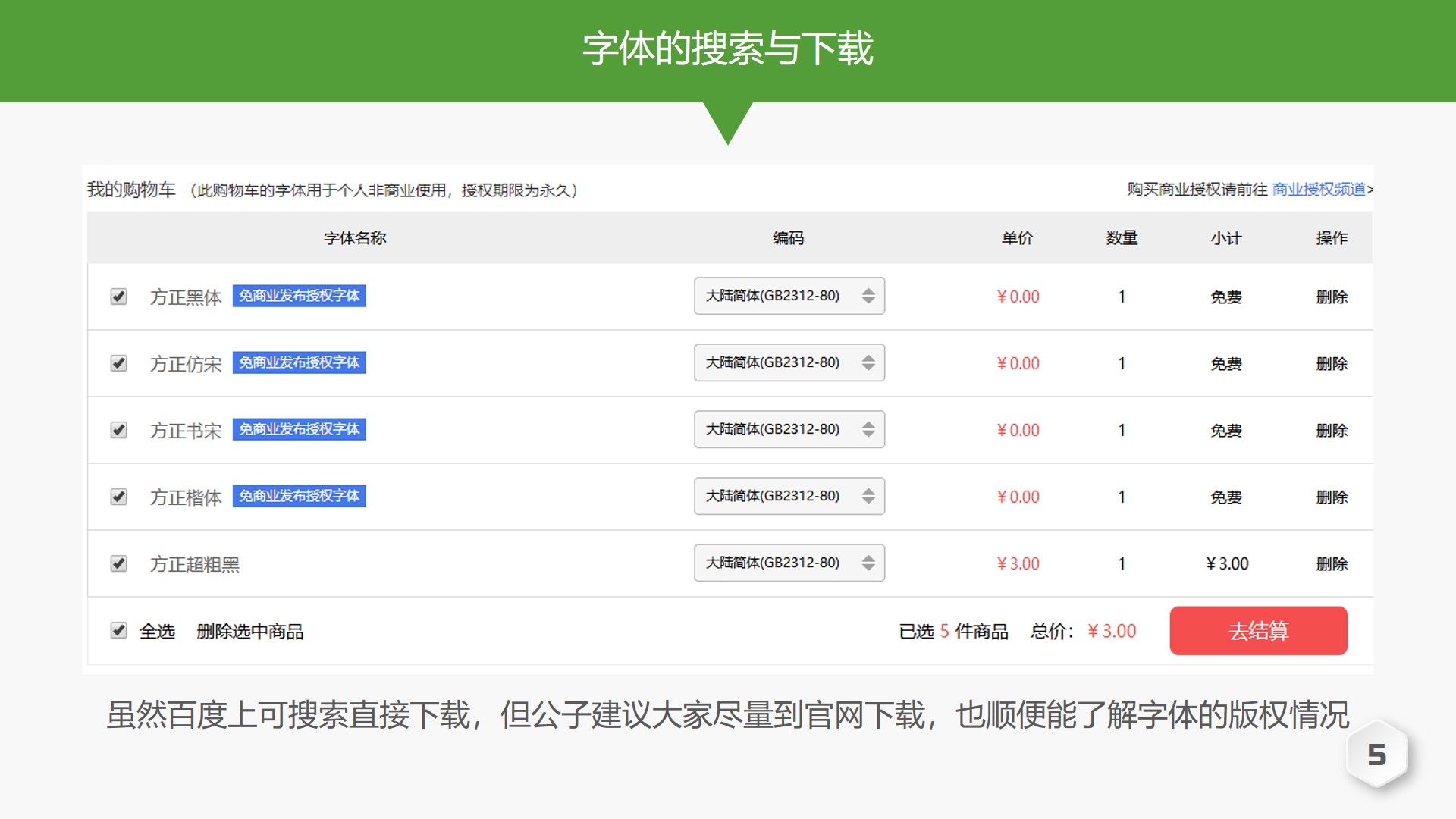The image size is (1456, 819).
Task: Toggle the 全选 select-all checkbox
Action: pyautogui.click(x=118, y=630)
